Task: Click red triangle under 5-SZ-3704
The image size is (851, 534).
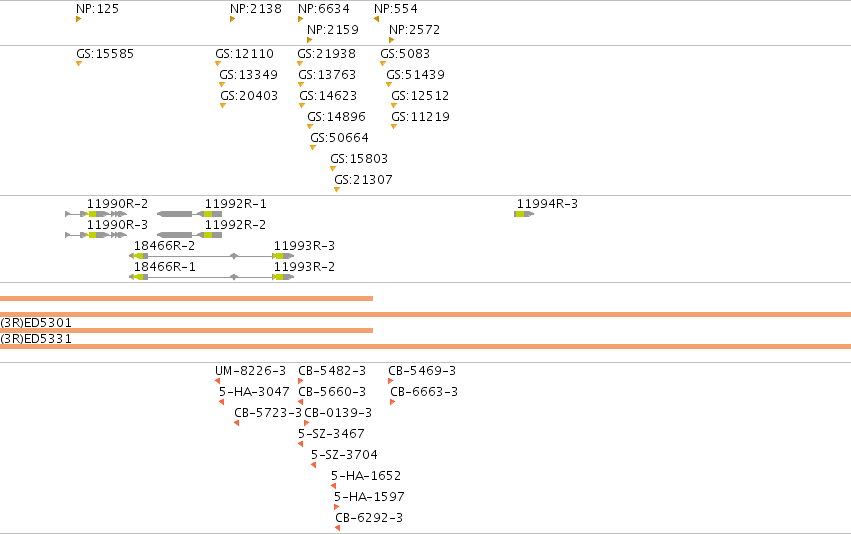Action: (314, 465)
